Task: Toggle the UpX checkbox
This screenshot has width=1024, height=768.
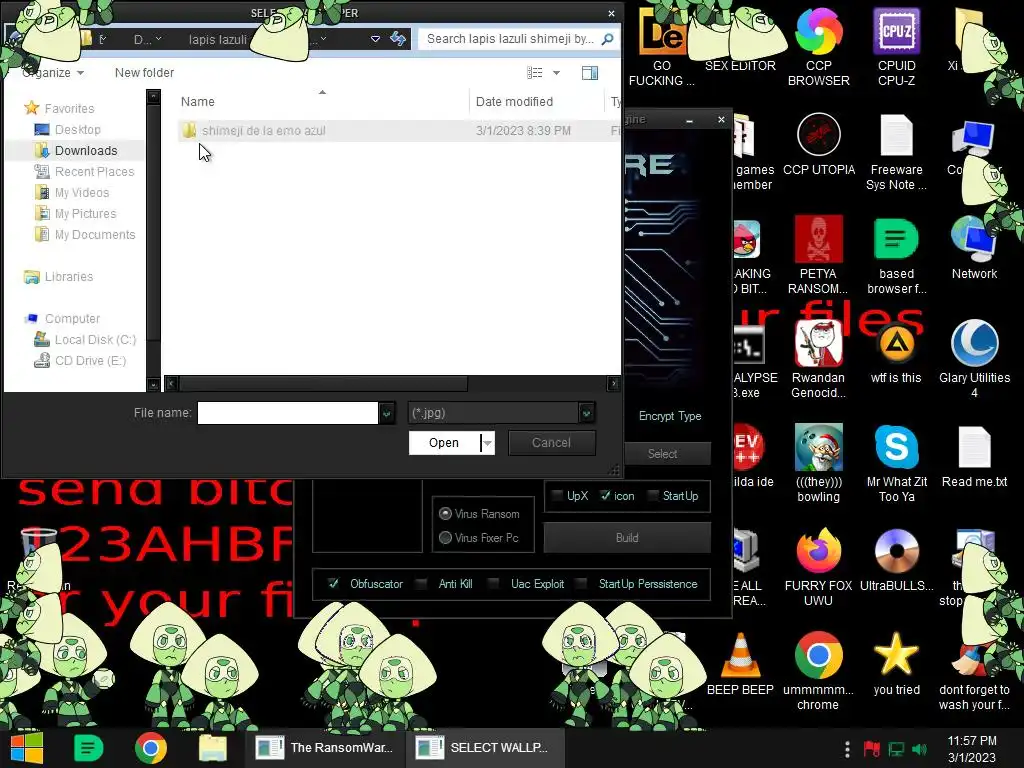Action: click(557, 496)
